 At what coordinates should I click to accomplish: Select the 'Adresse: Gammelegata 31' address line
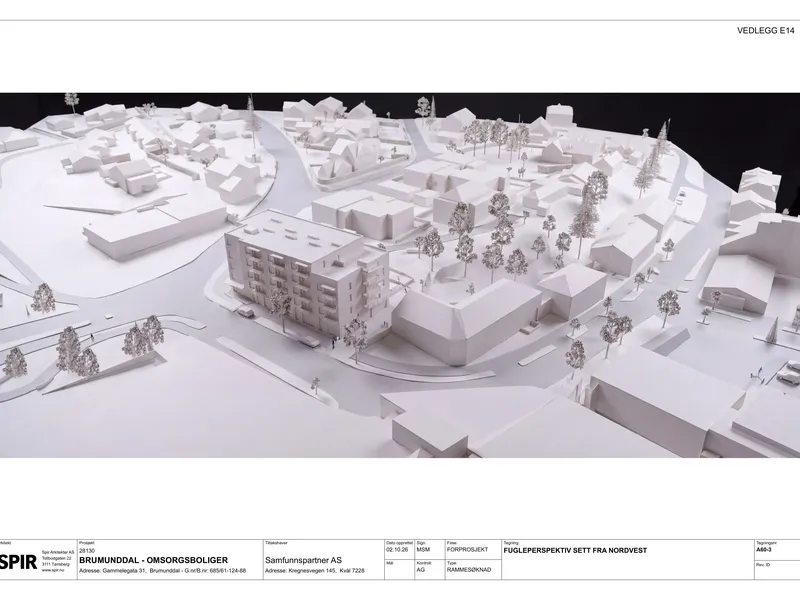[x=163, y=570]
